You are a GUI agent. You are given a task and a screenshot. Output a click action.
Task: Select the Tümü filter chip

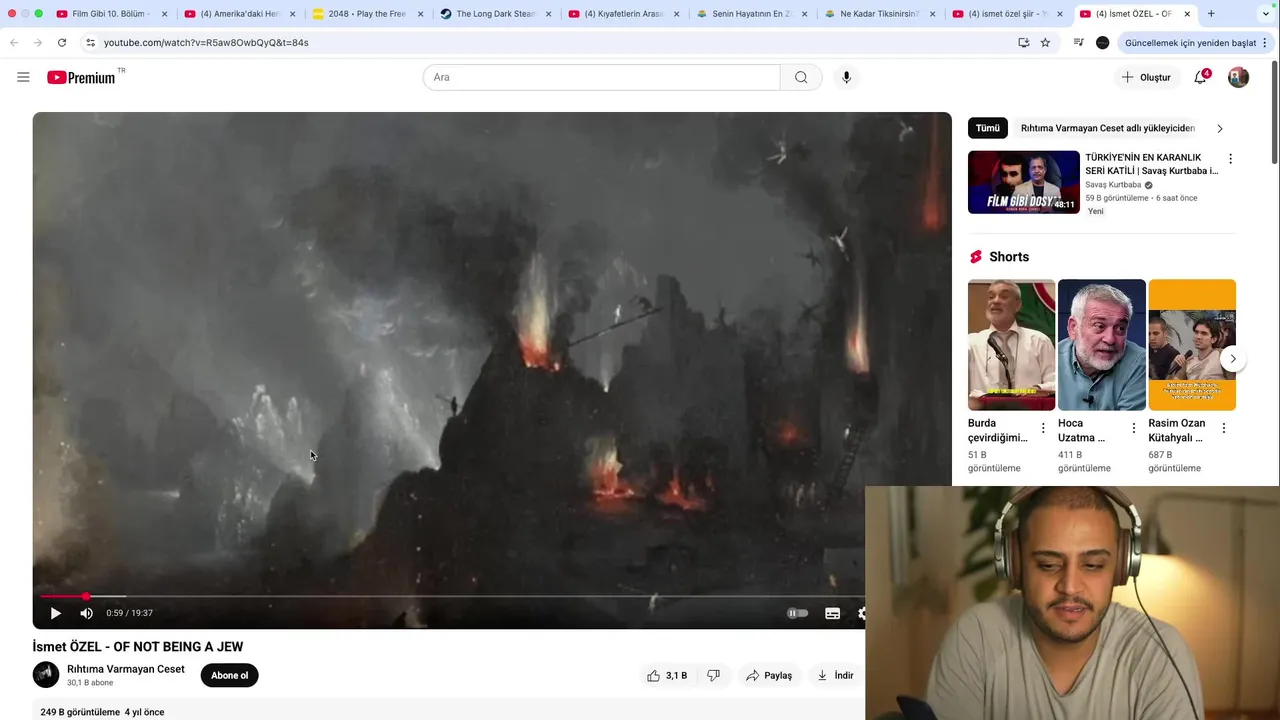pos(988,128)
